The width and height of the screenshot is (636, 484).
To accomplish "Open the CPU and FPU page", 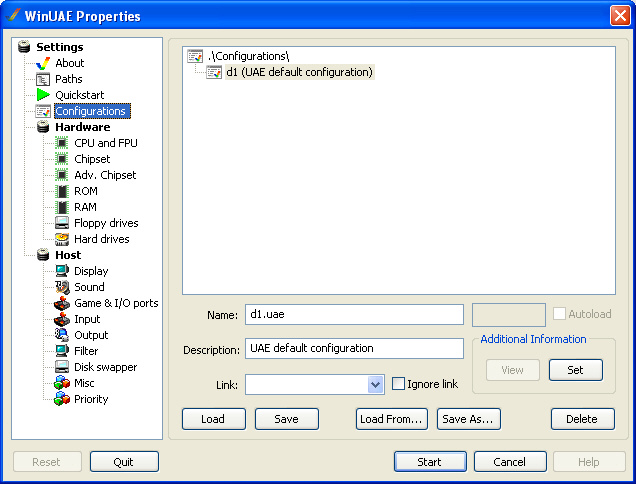I will point(106,143).
